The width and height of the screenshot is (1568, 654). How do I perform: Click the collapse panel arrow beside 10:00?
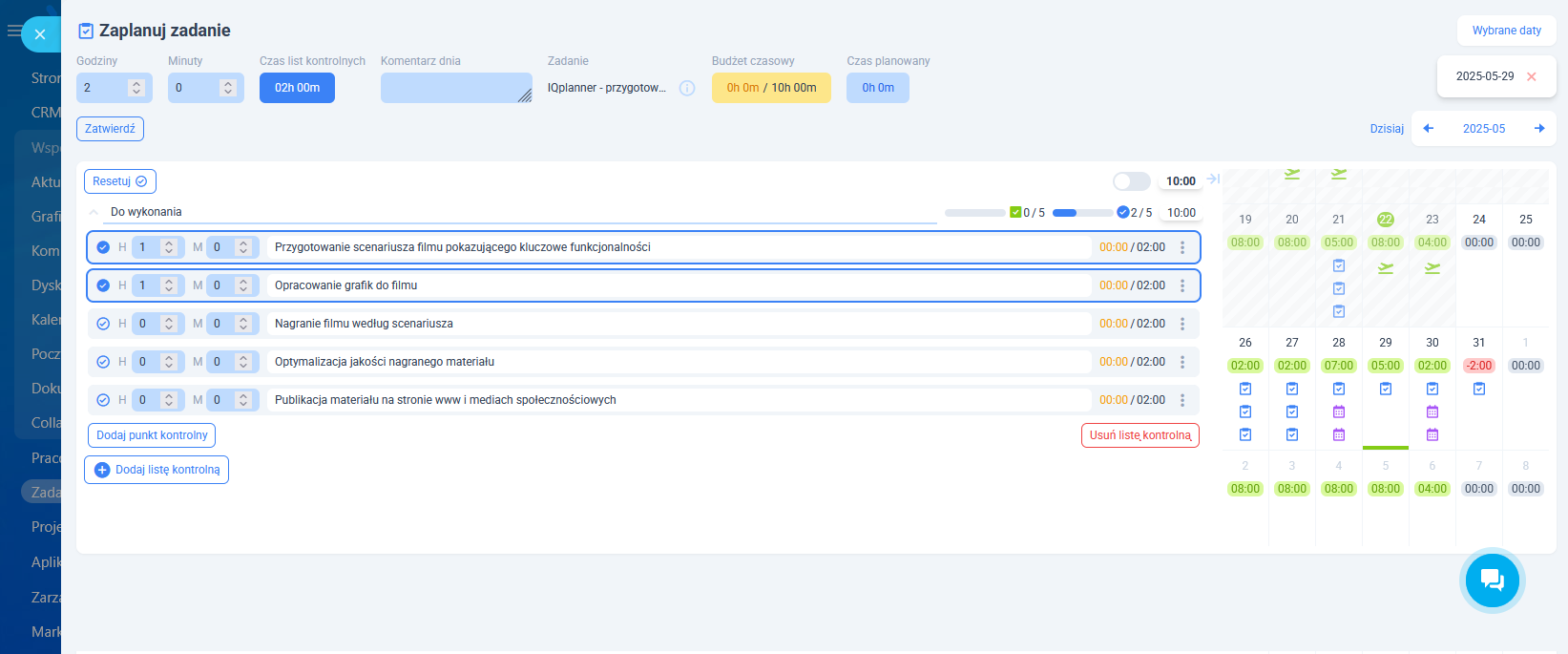pyautogui.click(x=1213, y=179)
